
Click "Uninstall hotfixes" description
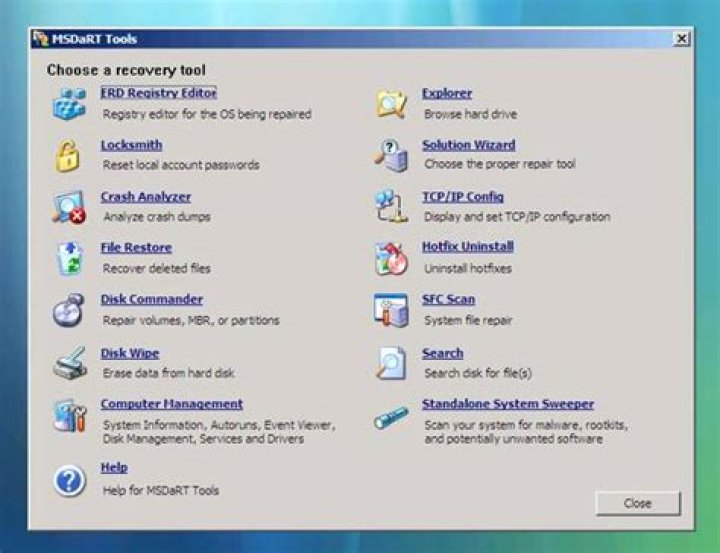point(467,268)
